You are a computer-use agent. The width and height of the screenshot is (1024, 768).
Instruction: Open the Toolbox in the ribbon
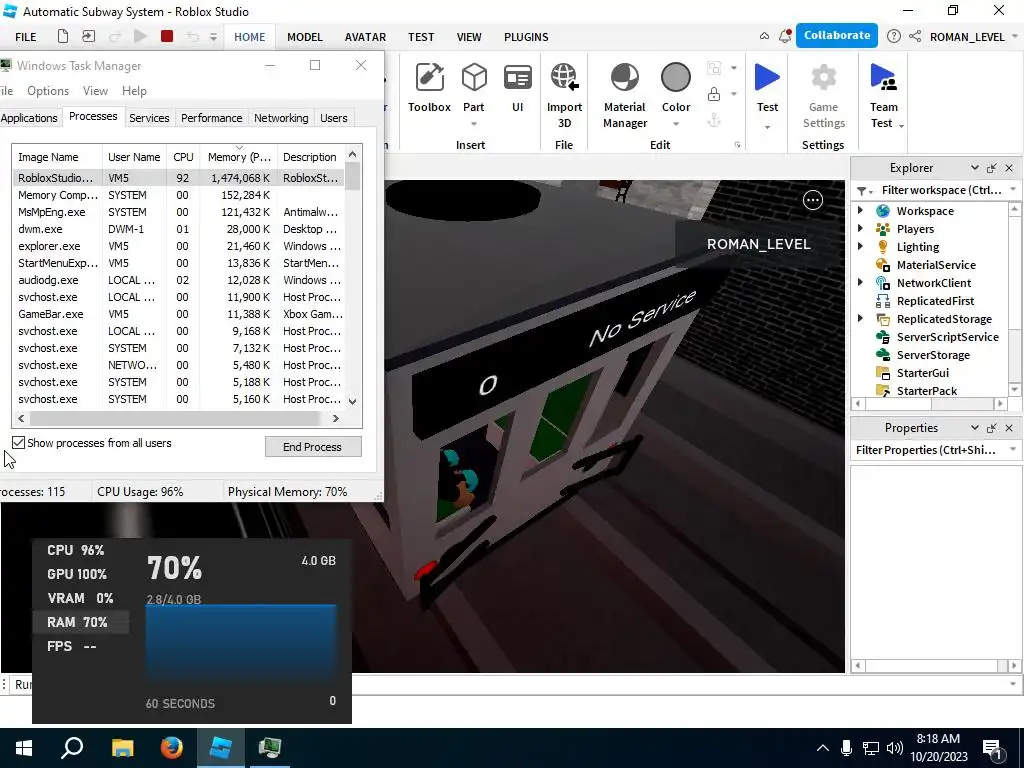[429, 88]
